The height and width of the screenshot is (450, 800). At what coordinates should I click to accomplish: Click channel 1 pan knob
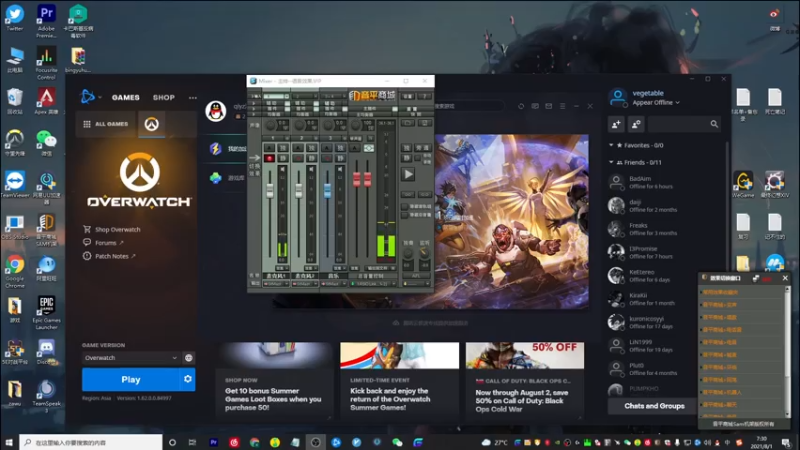click(x=270, y=124)
